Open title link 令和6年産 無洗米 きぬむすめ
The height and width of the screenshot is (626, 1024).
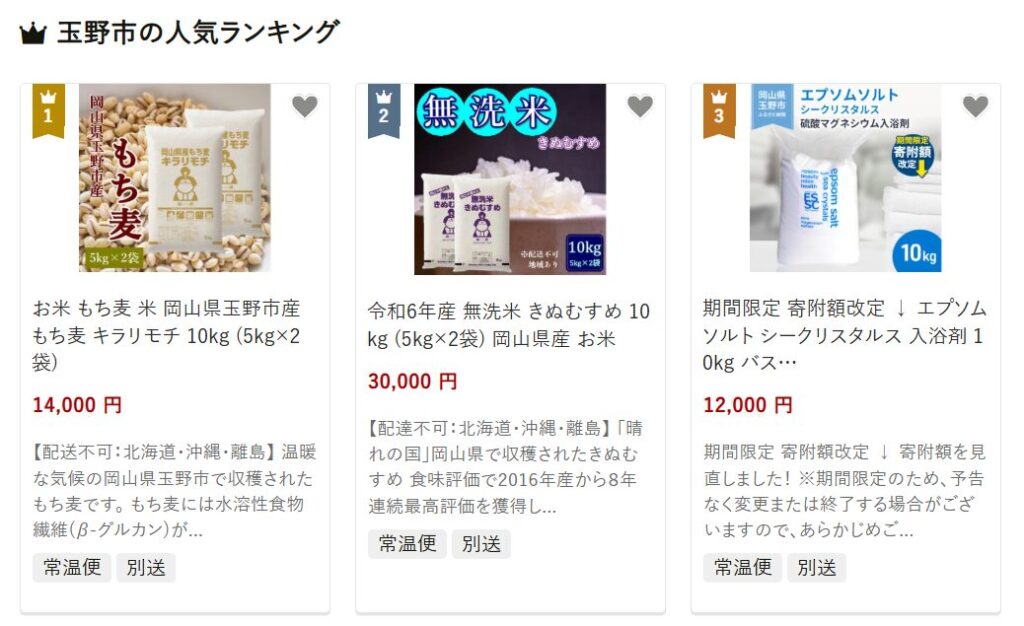(x=509, y=325)
